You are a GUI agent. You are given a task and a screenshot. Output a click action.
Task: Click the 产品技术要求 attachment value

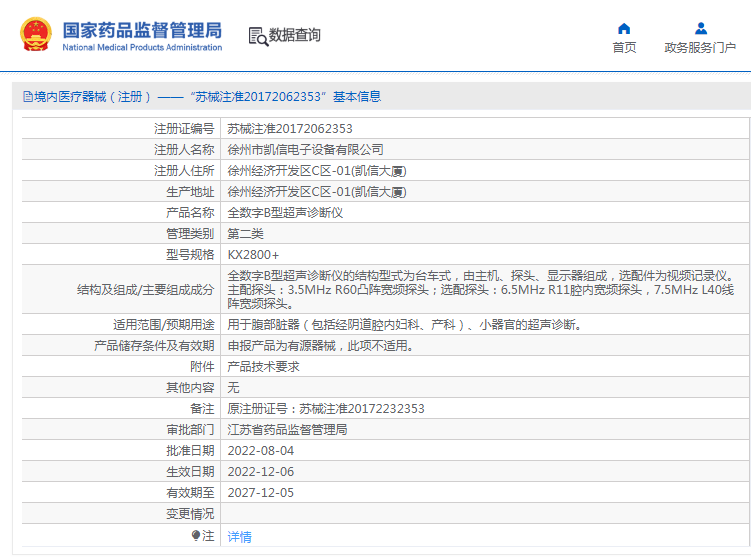pos(263,366)
